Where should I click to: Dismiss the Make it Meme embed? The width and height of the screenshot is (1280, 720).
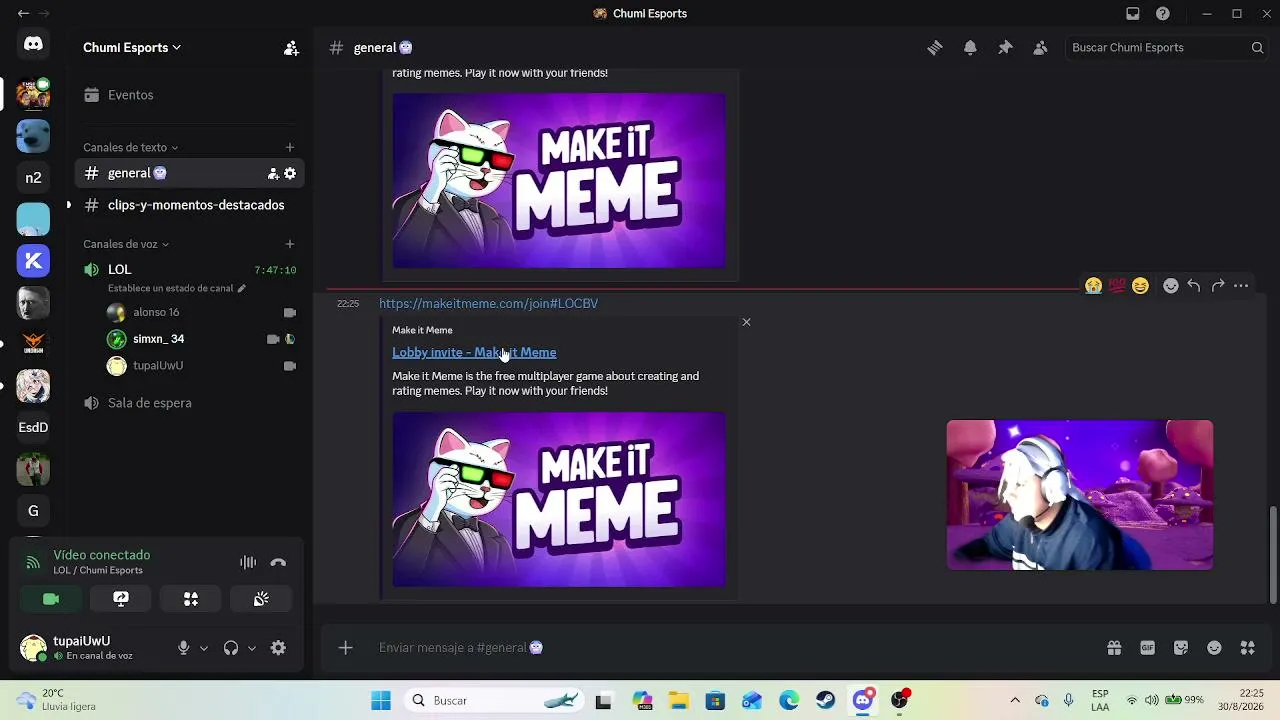pyautogui.click(x=746, y=322)
